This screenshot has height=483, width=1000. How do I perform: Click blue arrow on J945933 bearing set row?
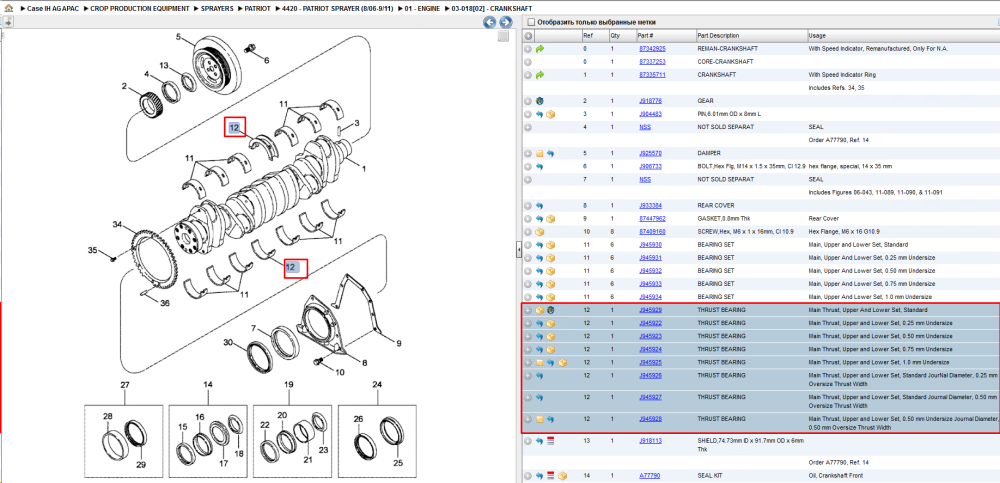[540, 284]
